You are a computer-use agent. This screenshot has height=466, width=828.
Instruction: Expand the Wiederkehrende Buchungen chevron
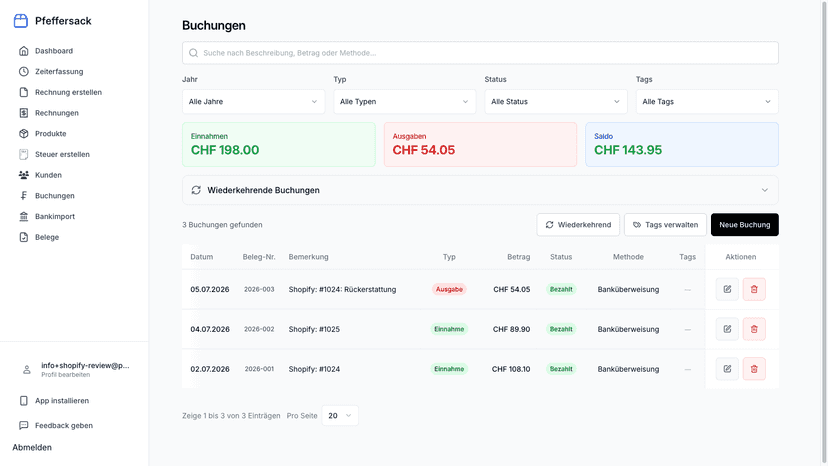765,190
